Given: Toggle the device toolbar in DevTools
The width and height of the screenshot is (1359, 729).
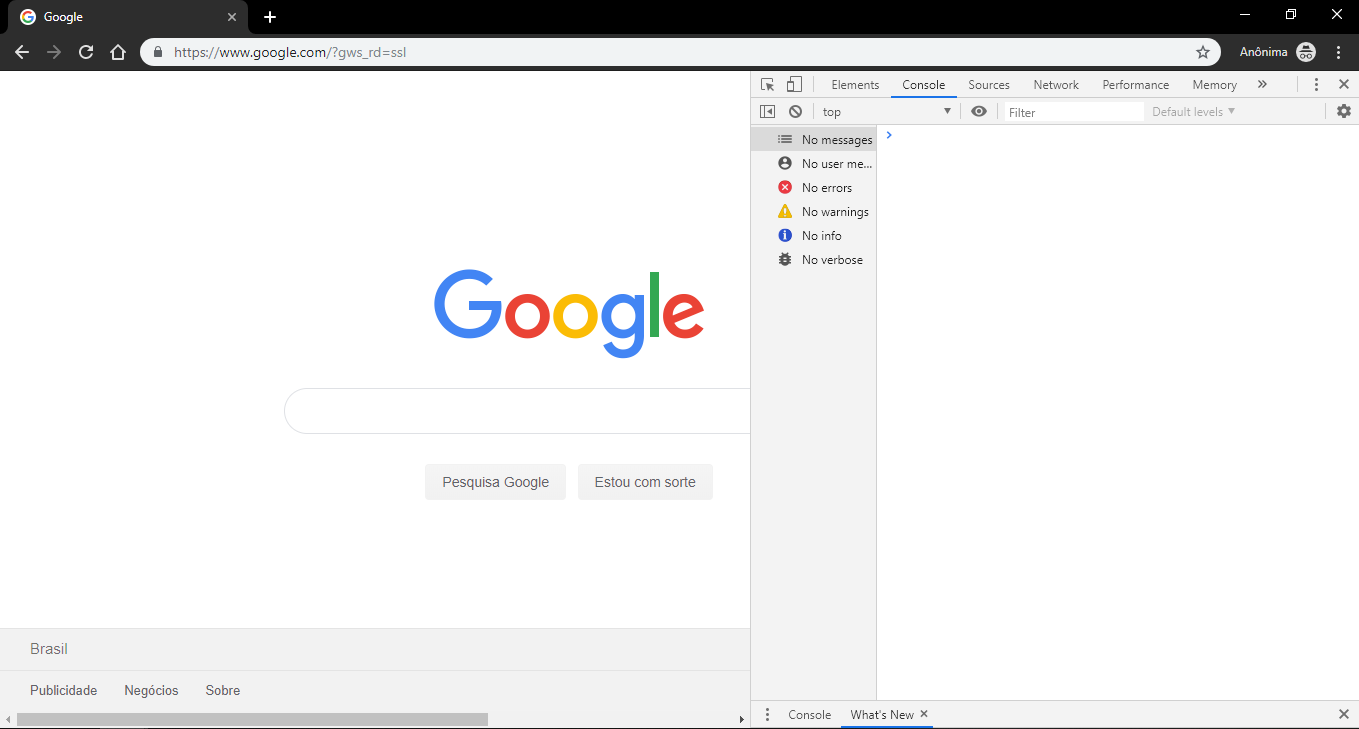Looking at the screenshot, I should (794, 85).
